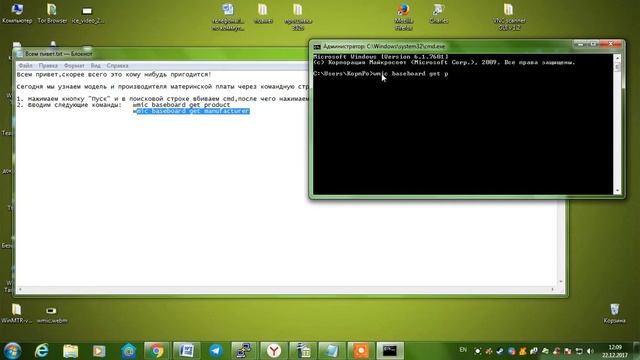Screen dimensions: 640x360
Task: Launch Internet Explorer from taskbar
Action: 42,351
